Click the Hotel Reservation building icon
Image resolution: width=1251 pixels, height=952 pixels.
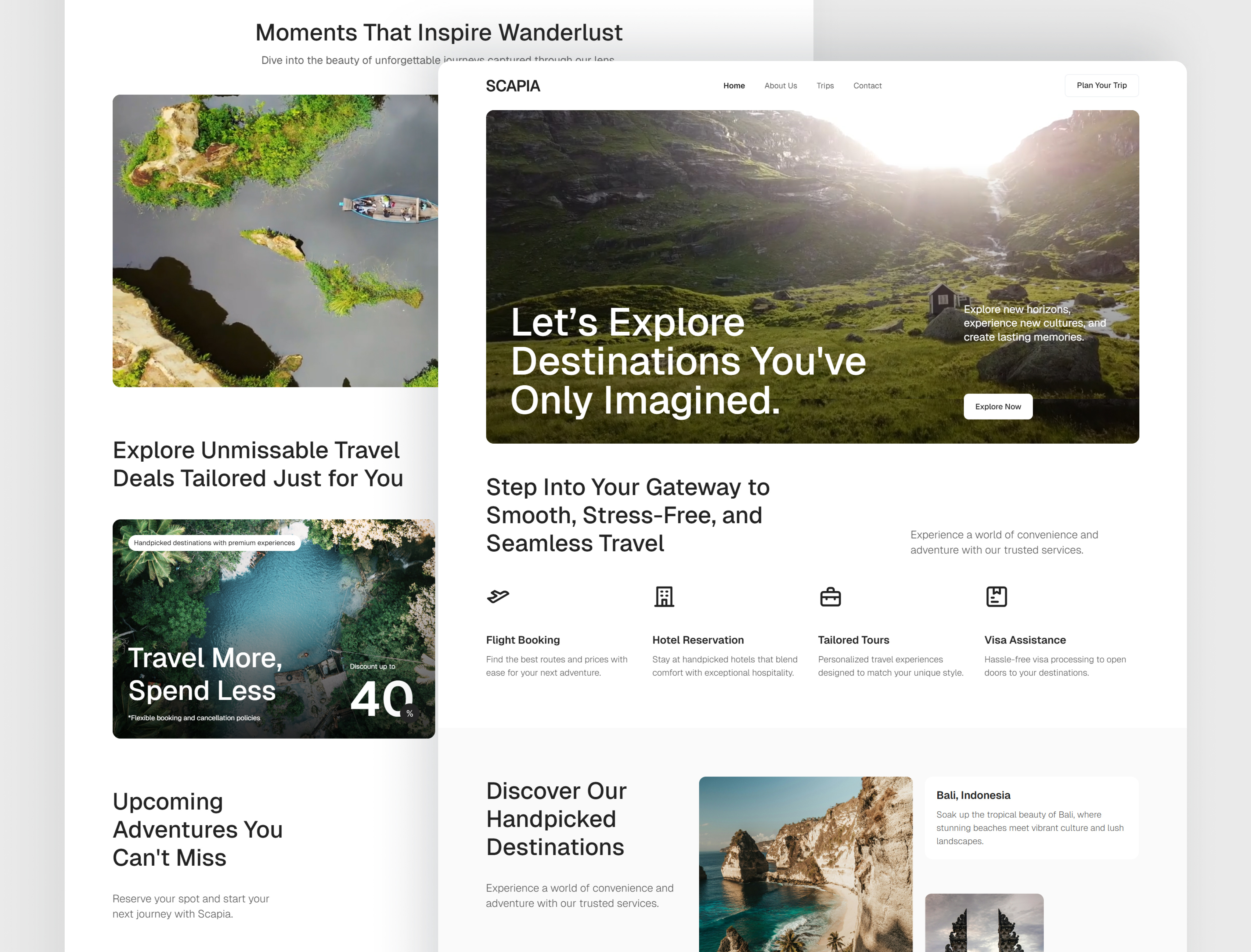(664, 596)
